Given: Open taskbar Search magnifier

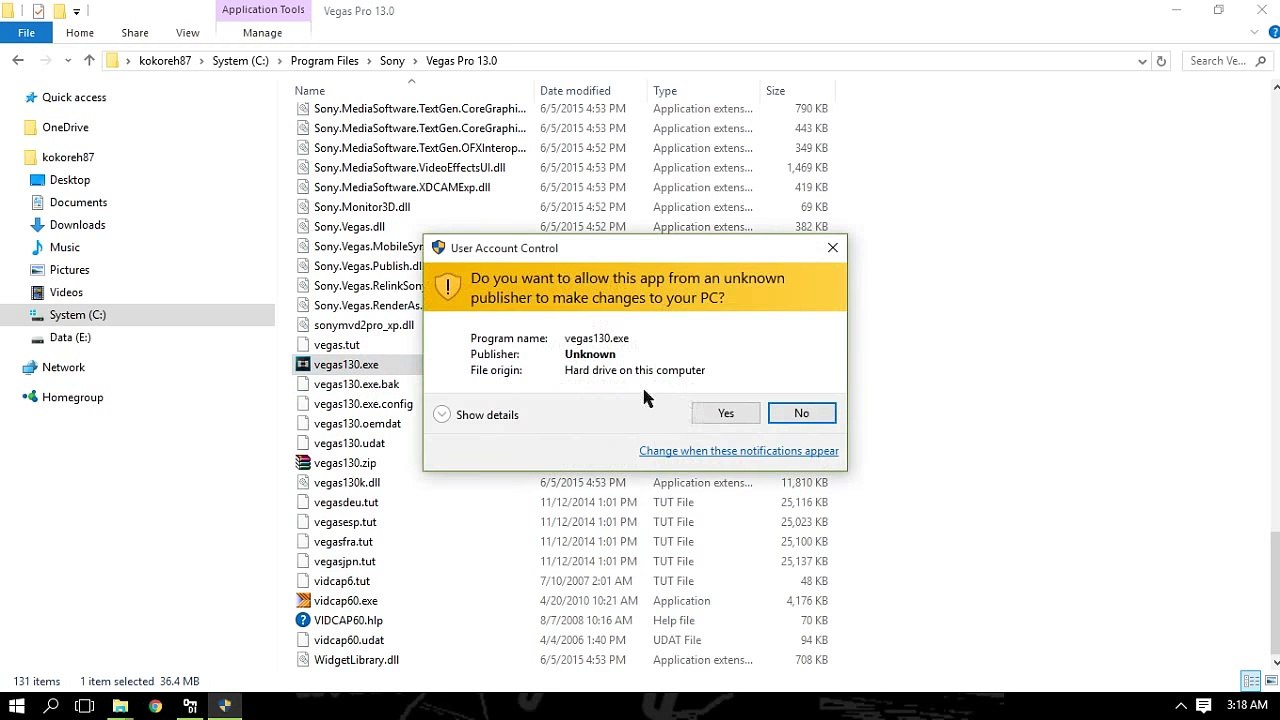Looking at the screenshot, I should tap(51, 706).
